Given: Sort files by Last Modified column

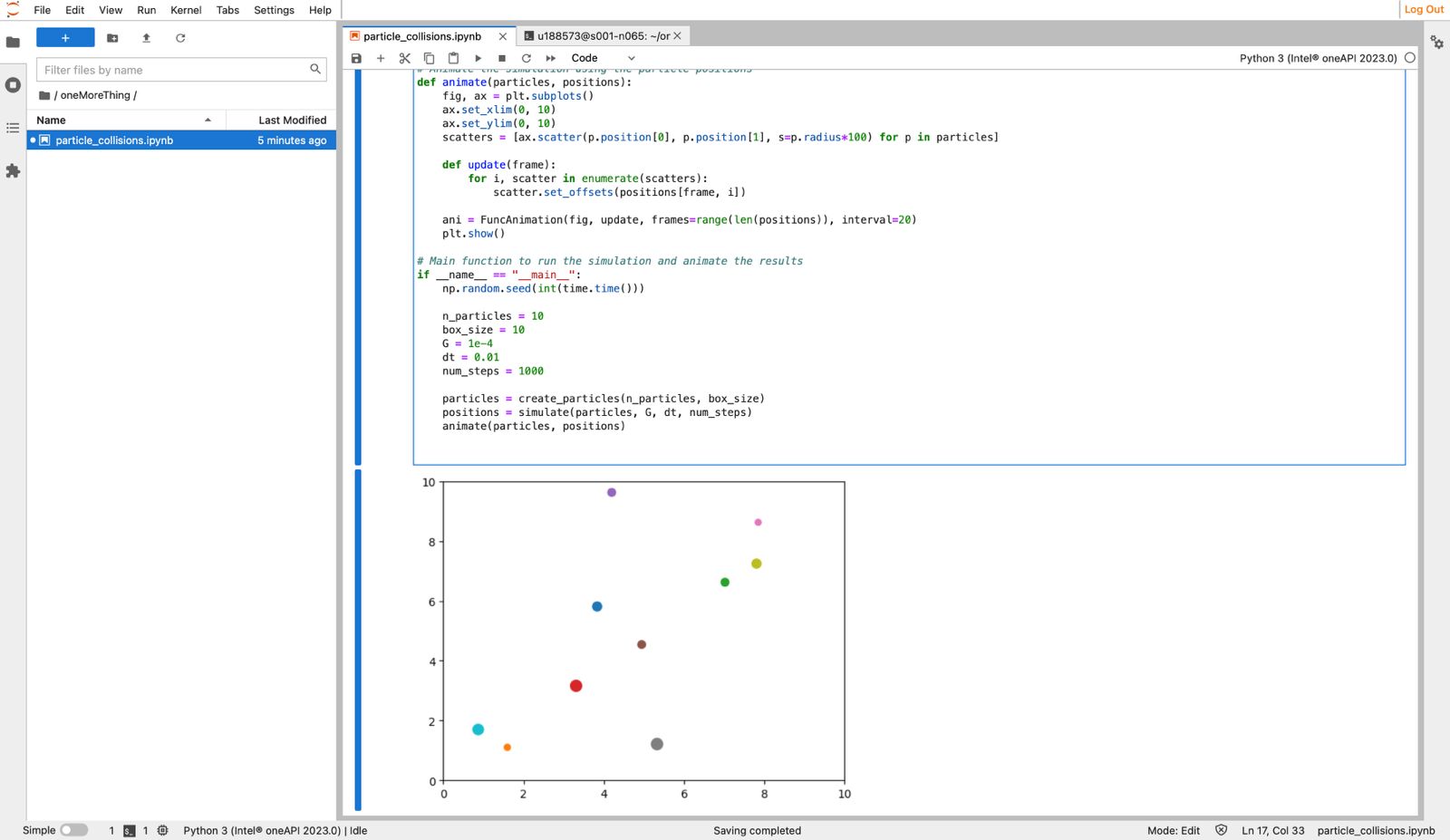Looking at the screenshot, I should tap(281, 120).
